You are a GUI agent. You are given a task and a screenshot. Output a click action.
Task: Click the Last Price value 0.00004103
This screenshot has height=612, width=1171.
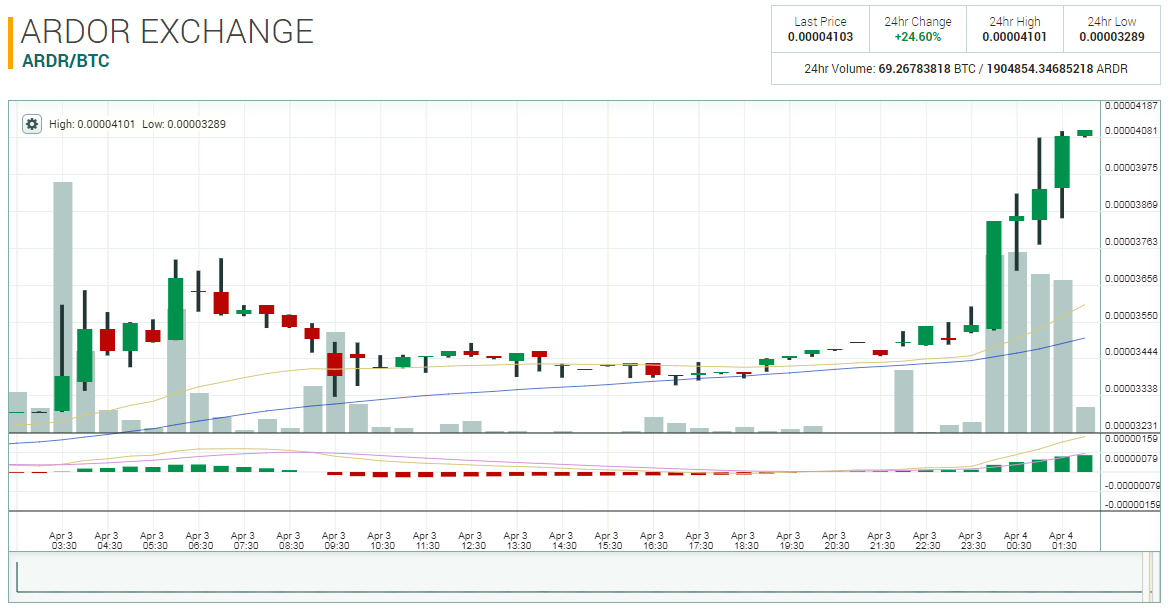point(820,37)
